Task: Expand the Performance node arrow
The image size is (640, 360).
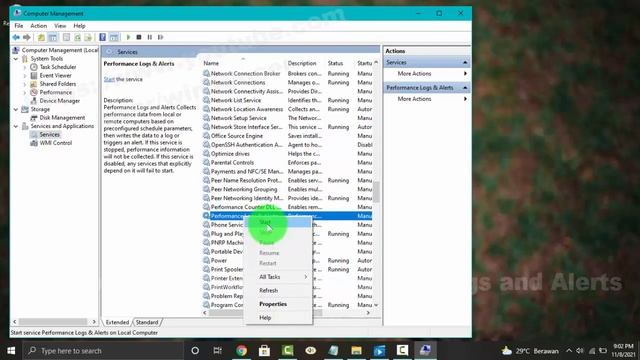Action: coord(25,93)
